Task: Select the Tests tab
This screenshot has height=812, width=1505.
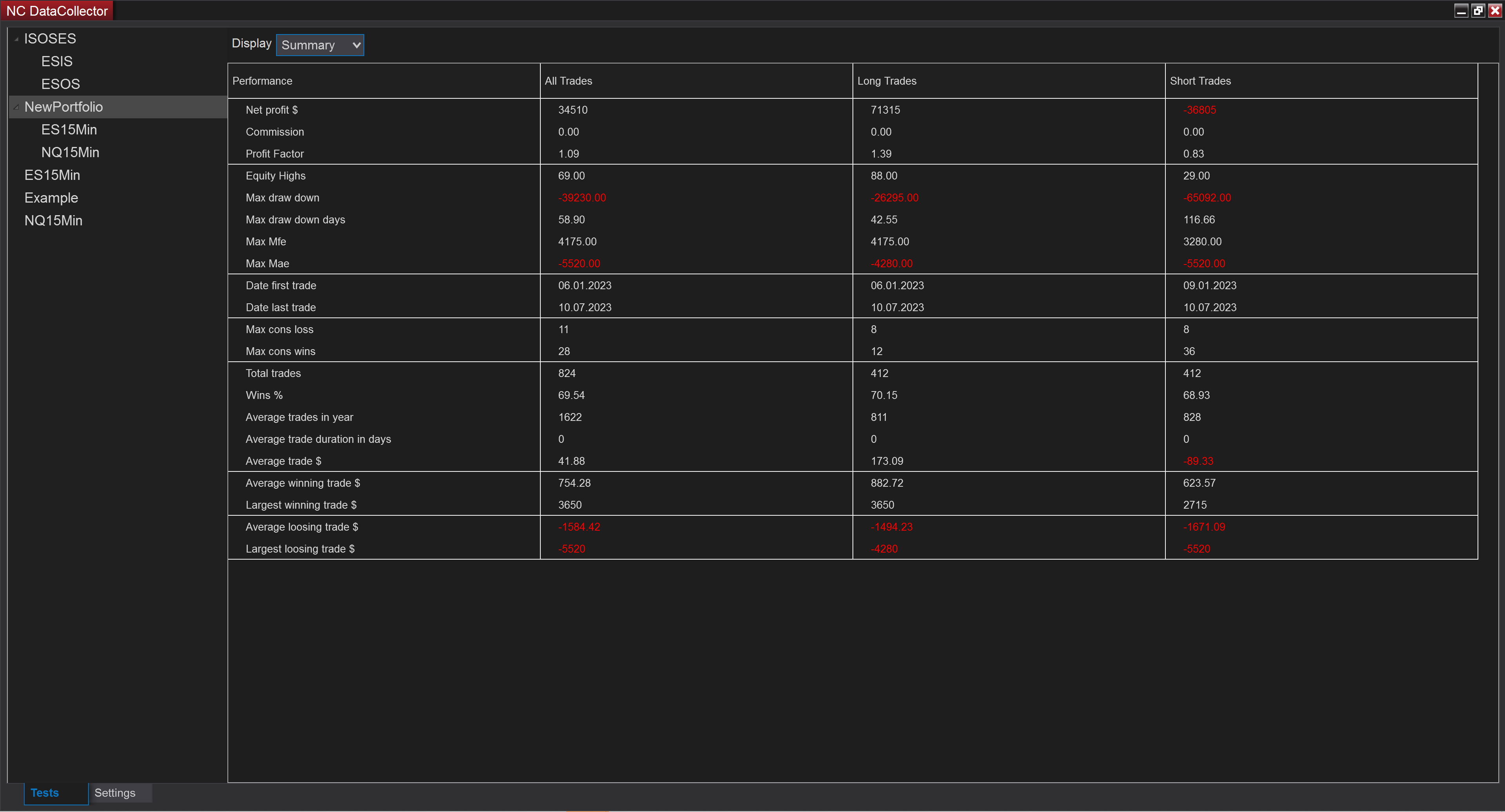Action: pos(44,793)
